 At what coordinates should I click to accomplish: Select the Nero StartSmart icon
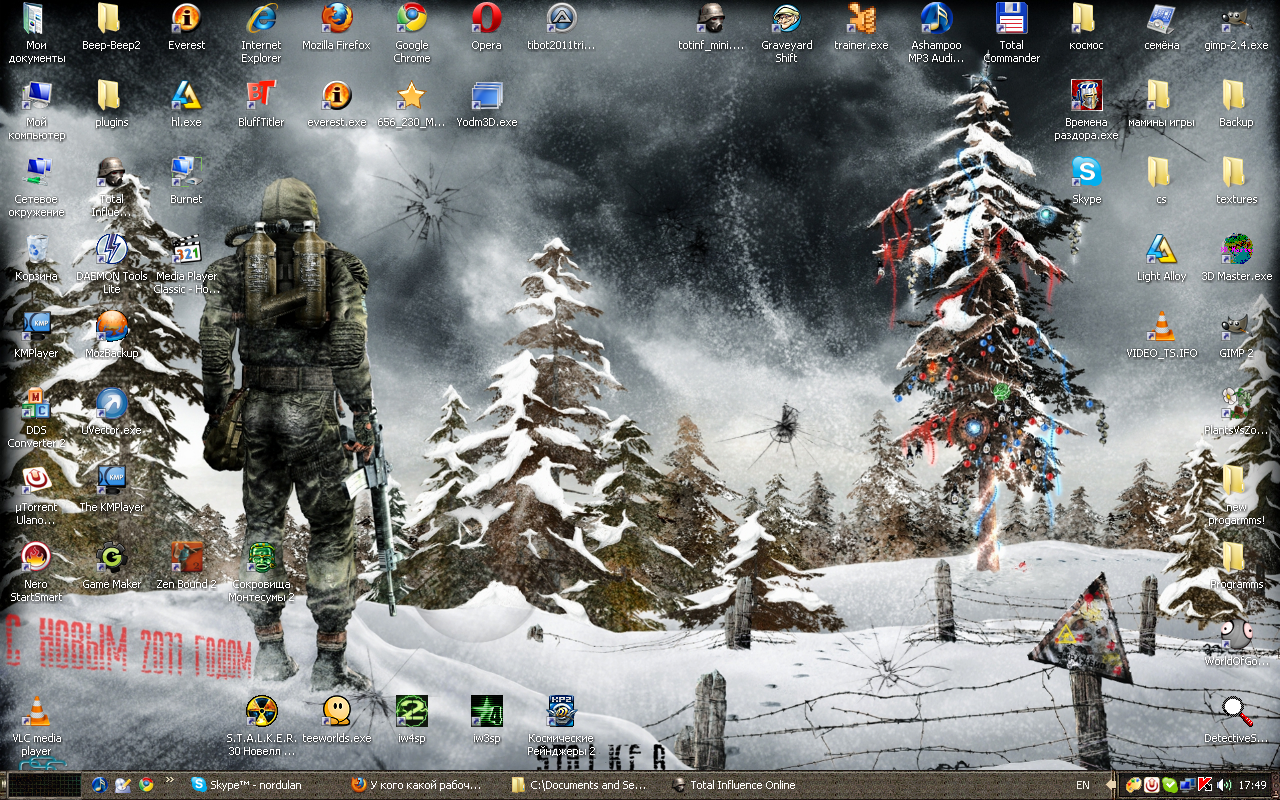36,558
